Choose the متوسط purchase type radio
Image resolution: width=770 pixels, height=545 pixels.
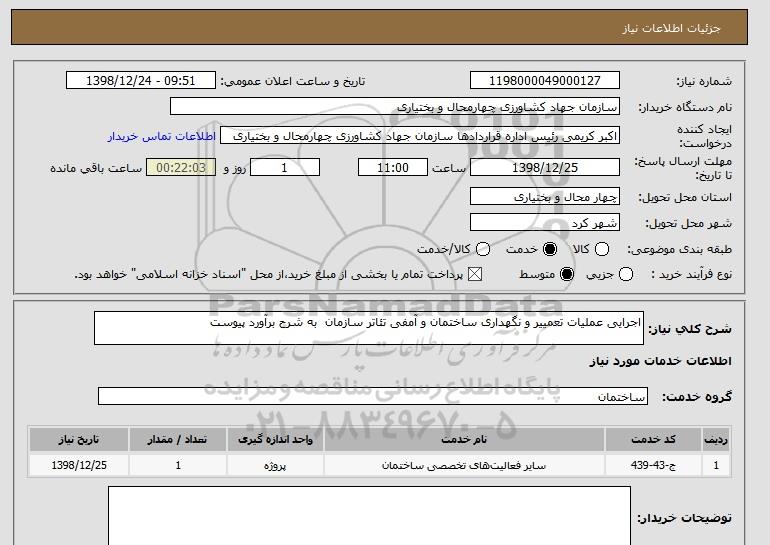point(567,274)
